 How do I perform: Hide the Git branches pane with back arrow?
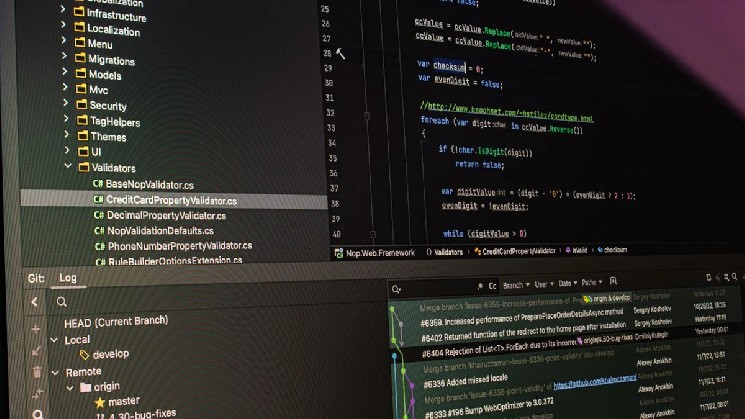click(35, 302)
